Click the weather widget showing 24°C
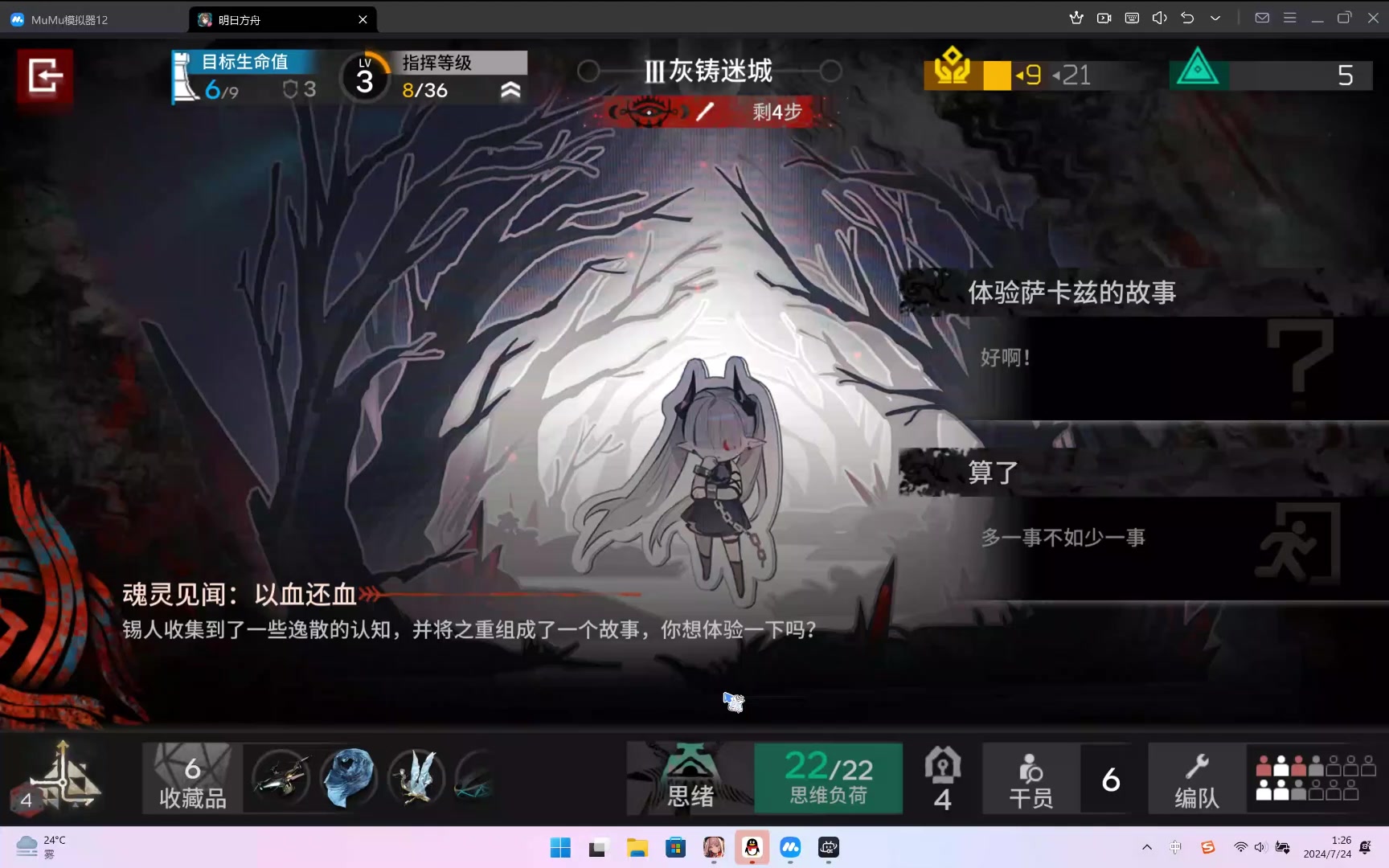Viewport: 1389px width, 868px height. point(42,847)
